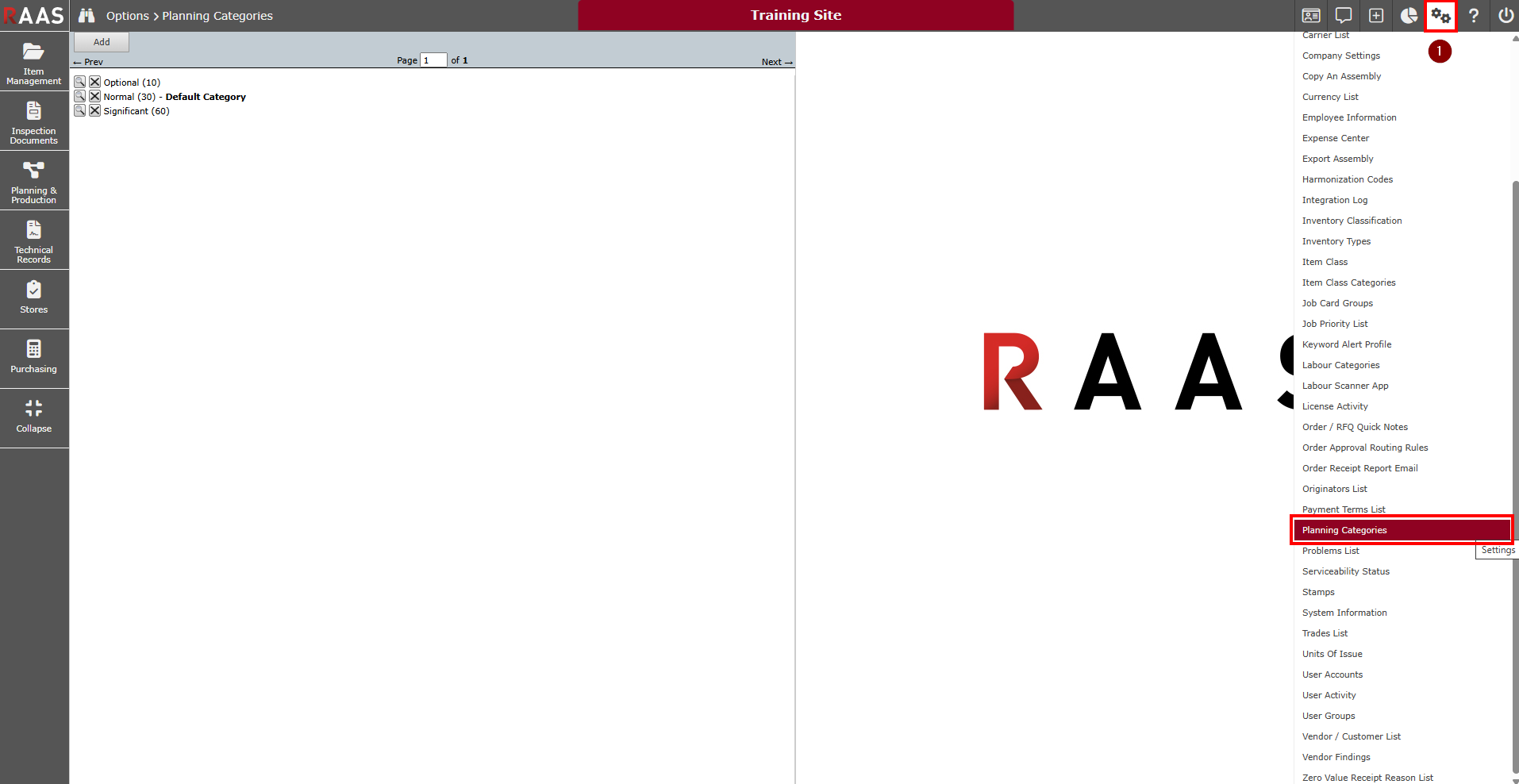1519x784 pixels.
Task: Click the Page number input field
Action: pos(433,60)
